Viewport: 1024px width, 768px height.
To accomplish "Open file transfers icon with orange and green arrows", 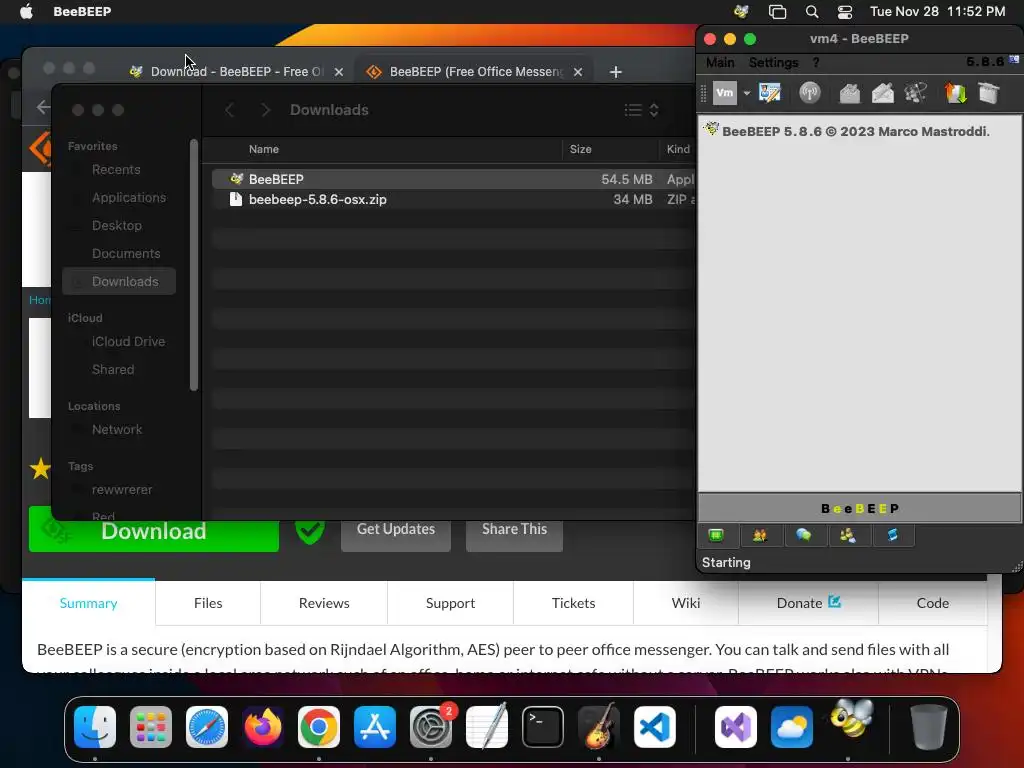I will pyautogui.click(x=955, y=93).
